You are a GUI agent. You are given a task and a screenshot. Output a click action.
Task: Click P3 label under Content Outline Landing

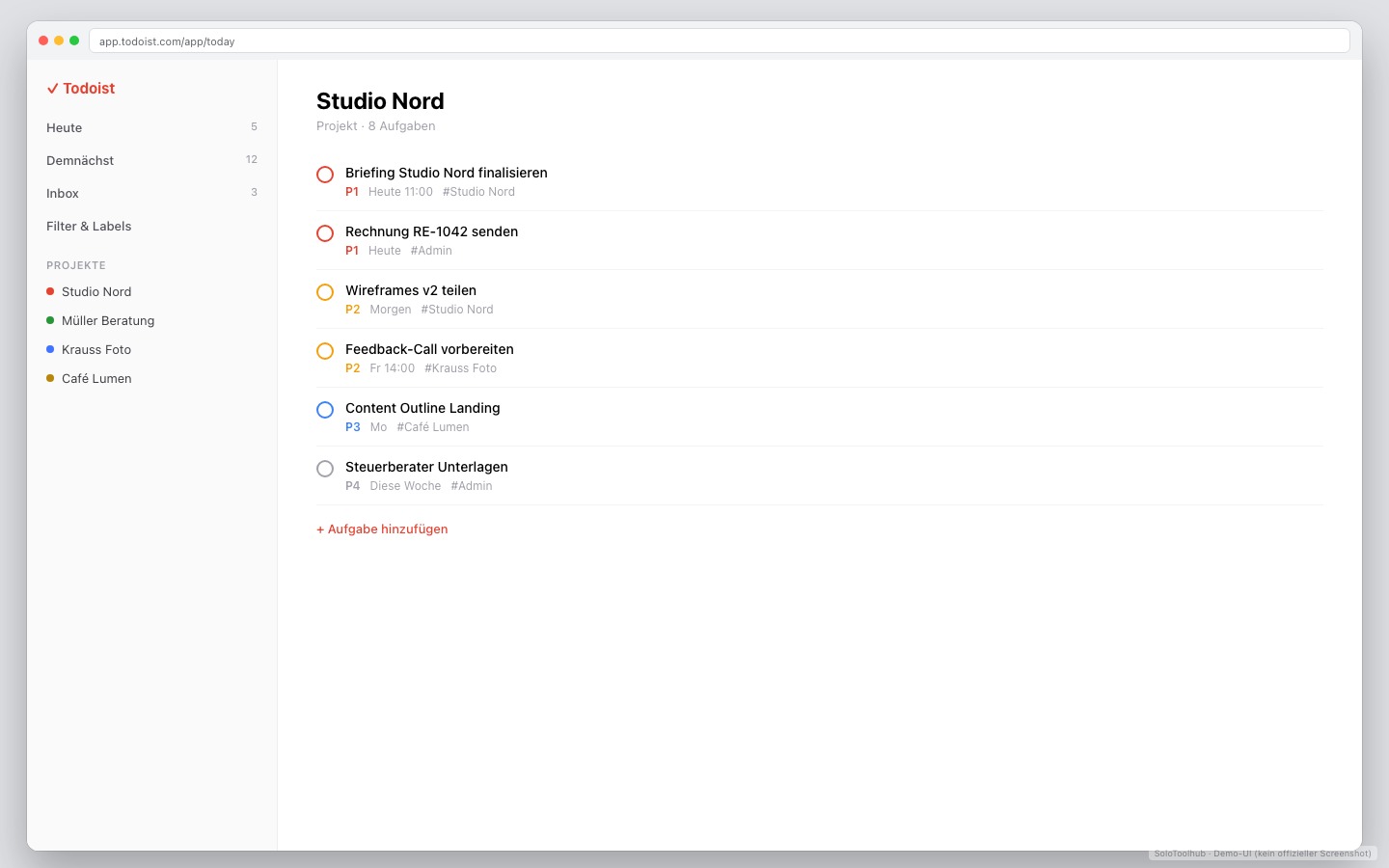[x=353, y=427]
